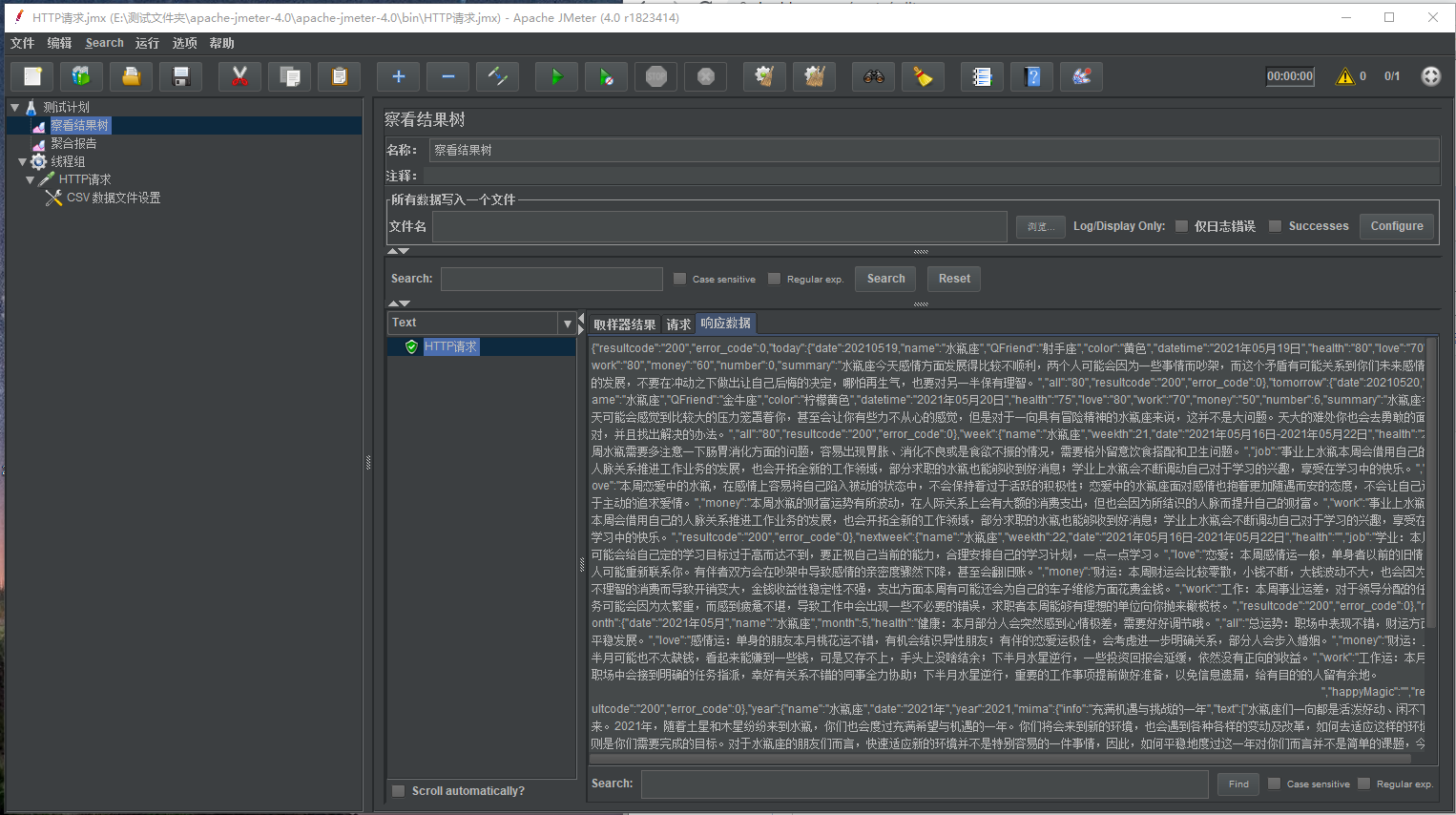Enable the 仅日志错误 checkbox
The height and width of the screenshot is (815, 1456).
[1181, 226]
